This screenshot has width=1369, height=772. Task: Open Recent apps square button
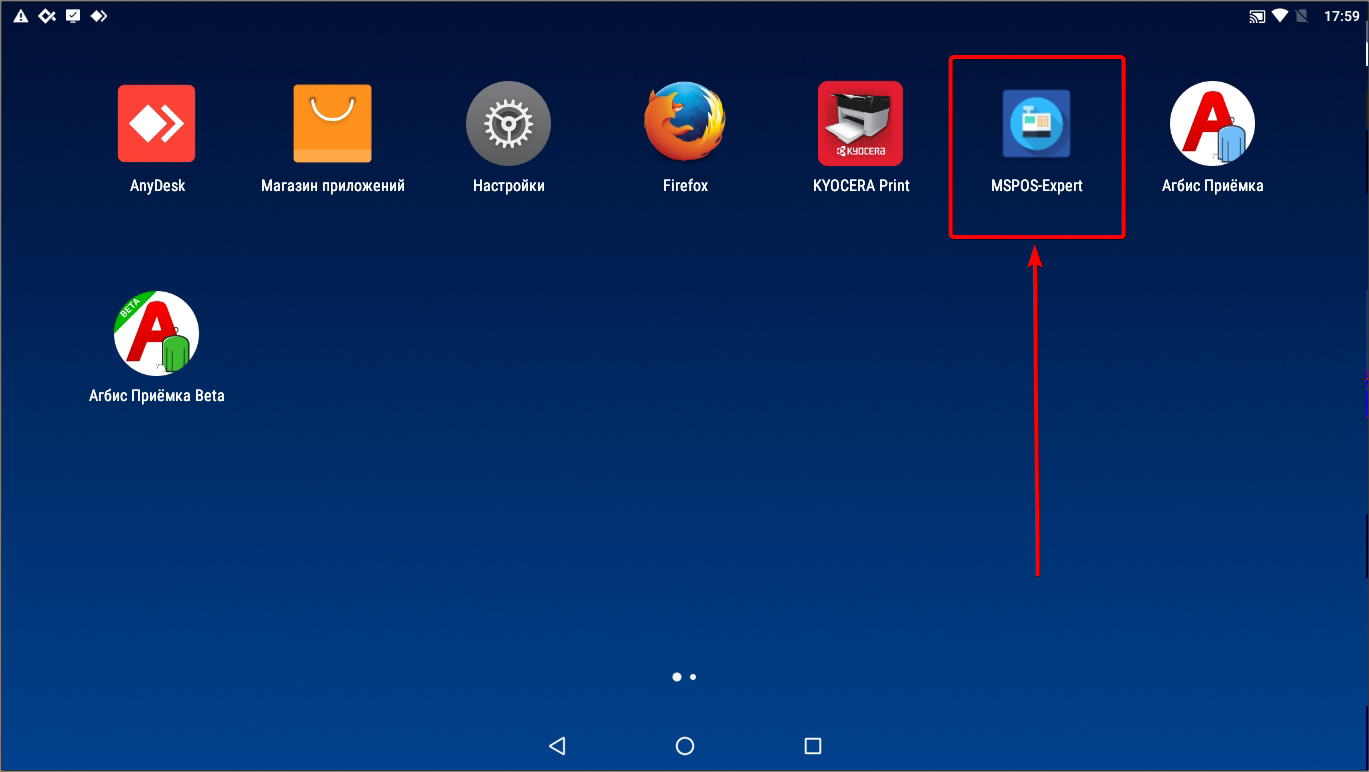(x=813, y=746)
